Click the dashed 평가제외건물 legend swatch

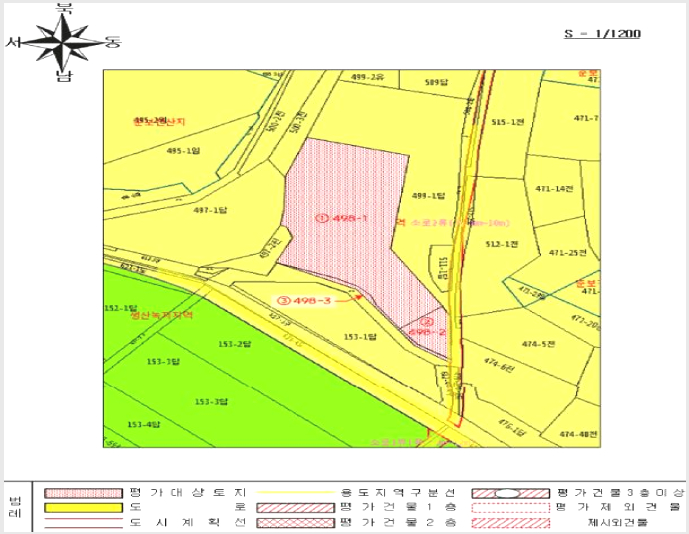tap(511, 508)
